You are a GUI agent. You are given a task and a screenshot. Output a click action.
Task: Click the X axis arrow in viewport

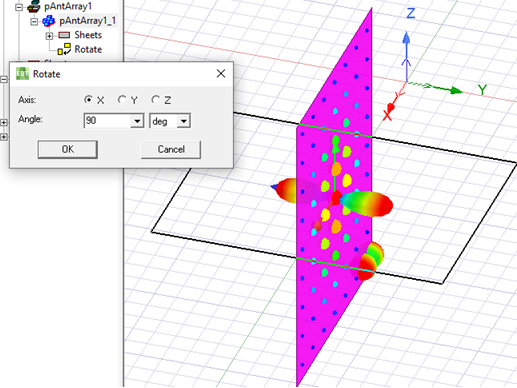390,107
